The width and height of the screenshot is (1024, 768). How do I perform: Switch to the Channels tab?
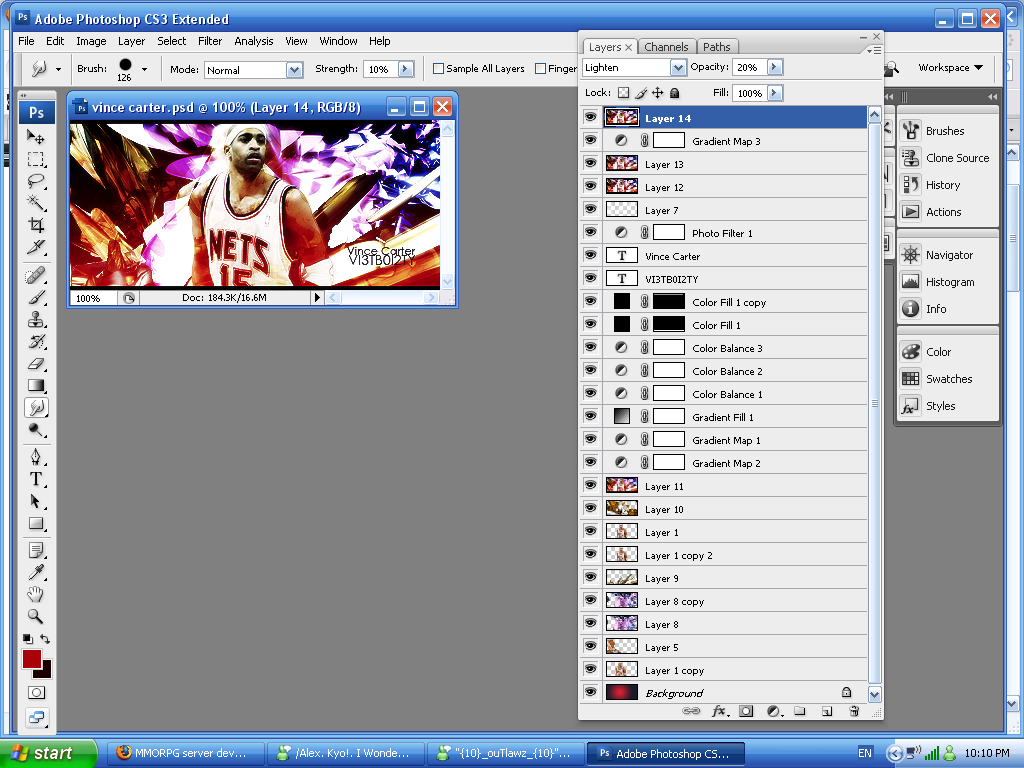coord(666,47)
